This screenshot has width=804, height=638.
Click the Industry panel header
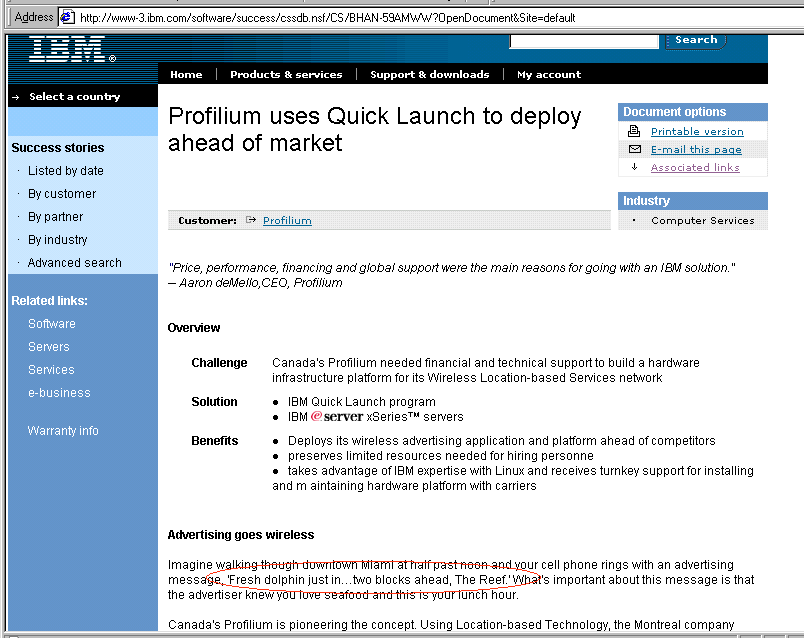pos(693,201)
